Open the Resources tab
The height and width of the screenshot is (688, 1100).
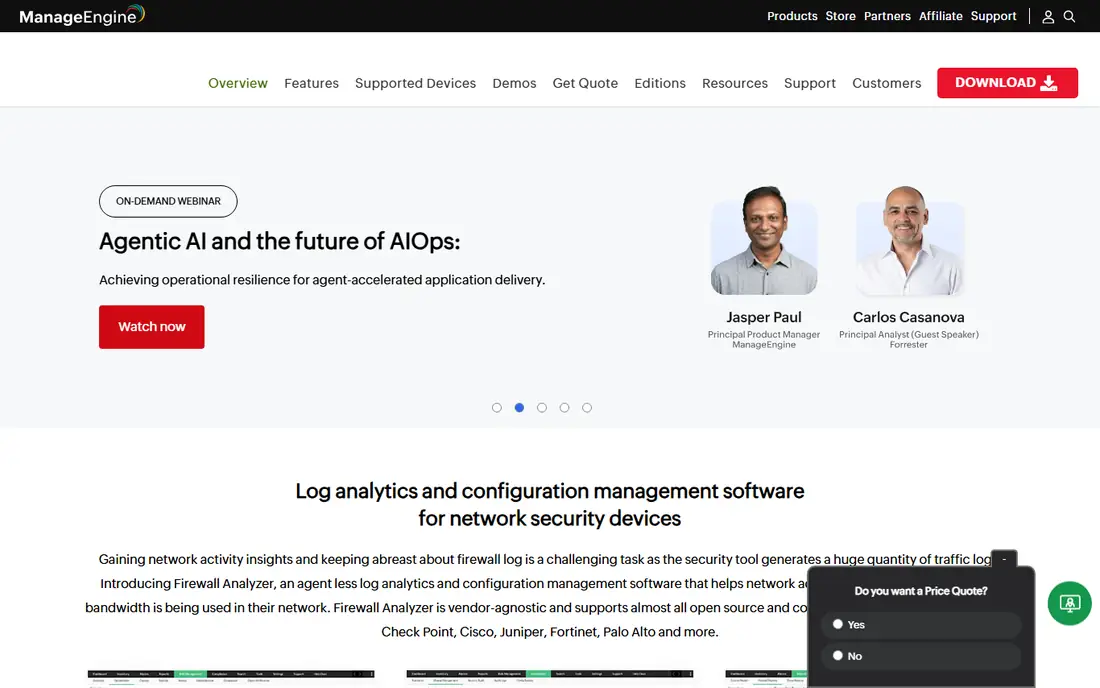[735, 83]
